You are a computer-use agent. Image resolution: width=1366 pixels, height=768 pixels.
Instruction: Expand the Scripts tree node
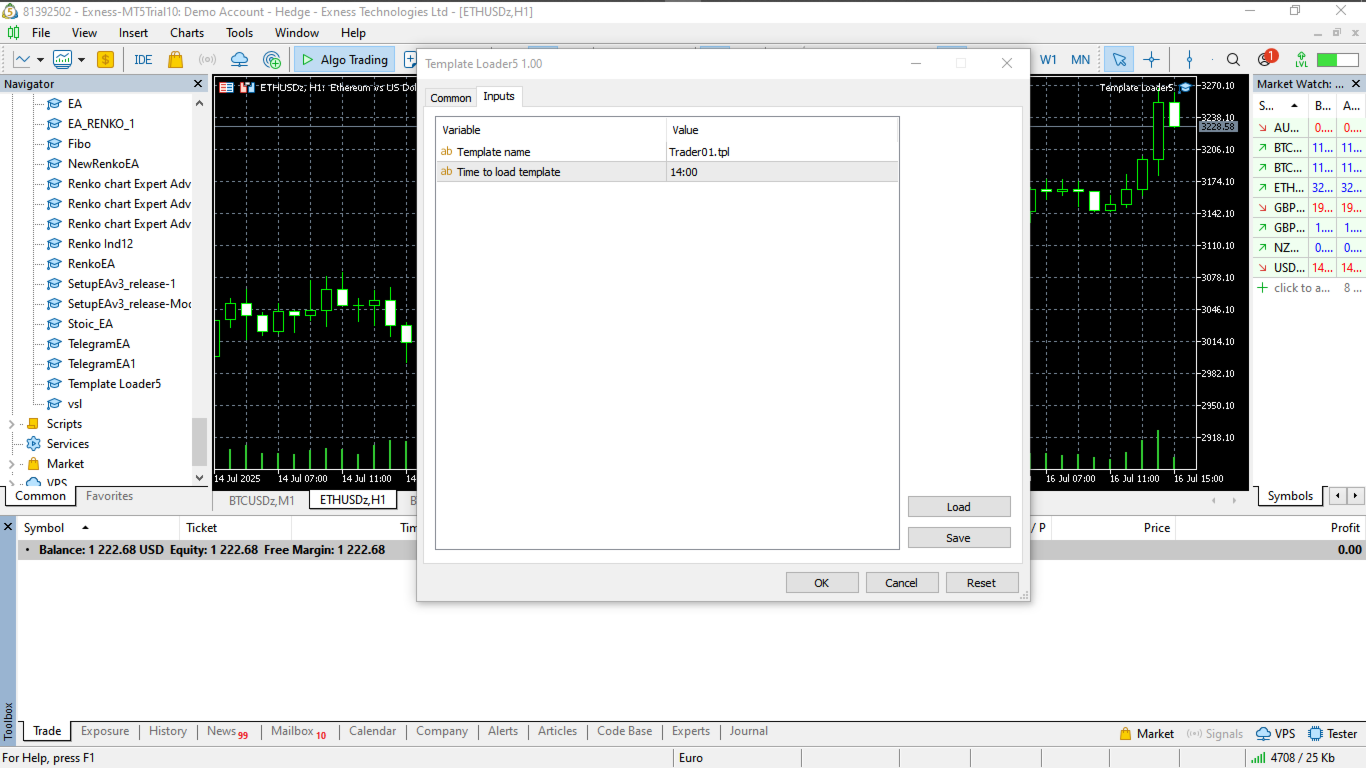12,424
